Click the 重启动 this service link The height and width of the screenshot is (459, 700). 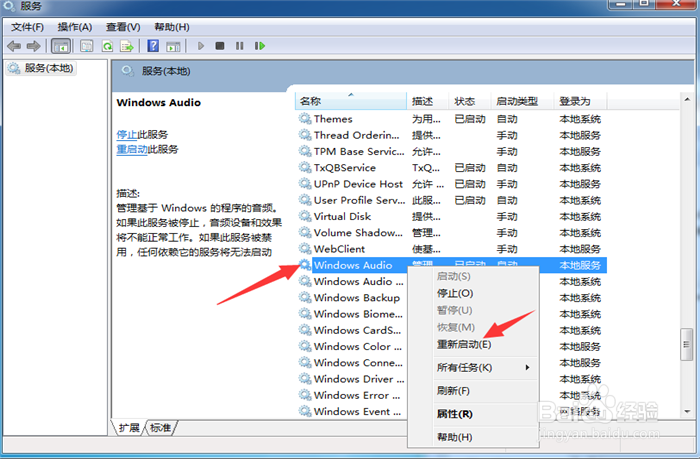(x=132, y=149)
